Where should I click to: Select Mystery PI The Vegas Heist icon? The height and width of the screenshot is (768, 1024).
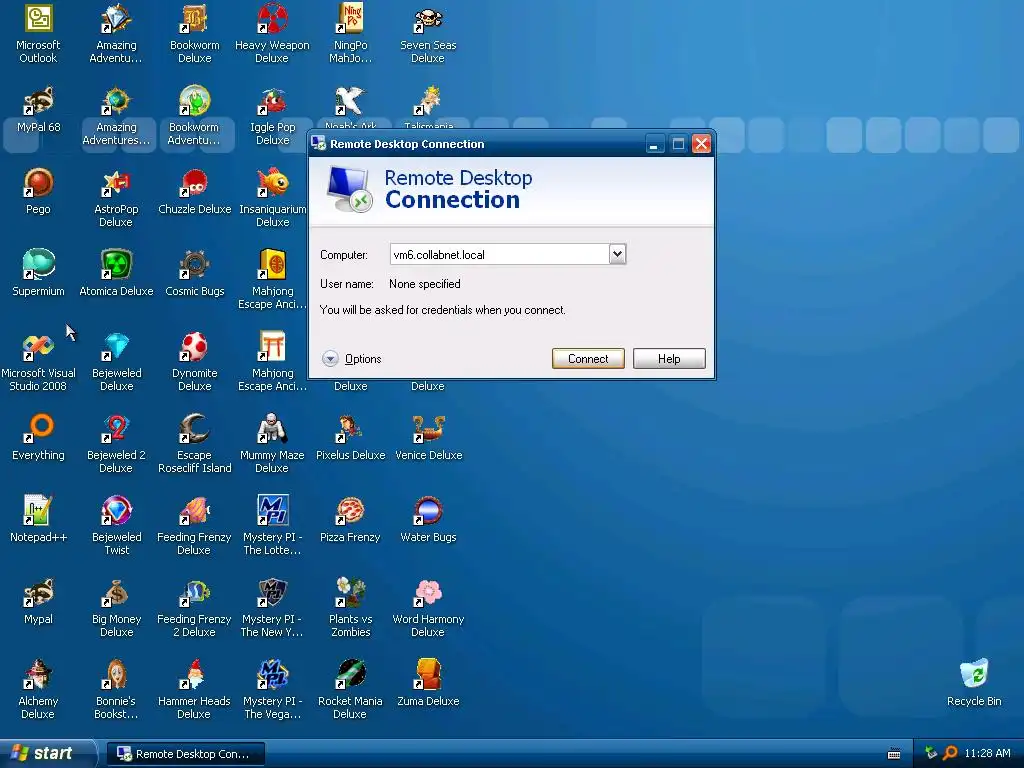272,690
